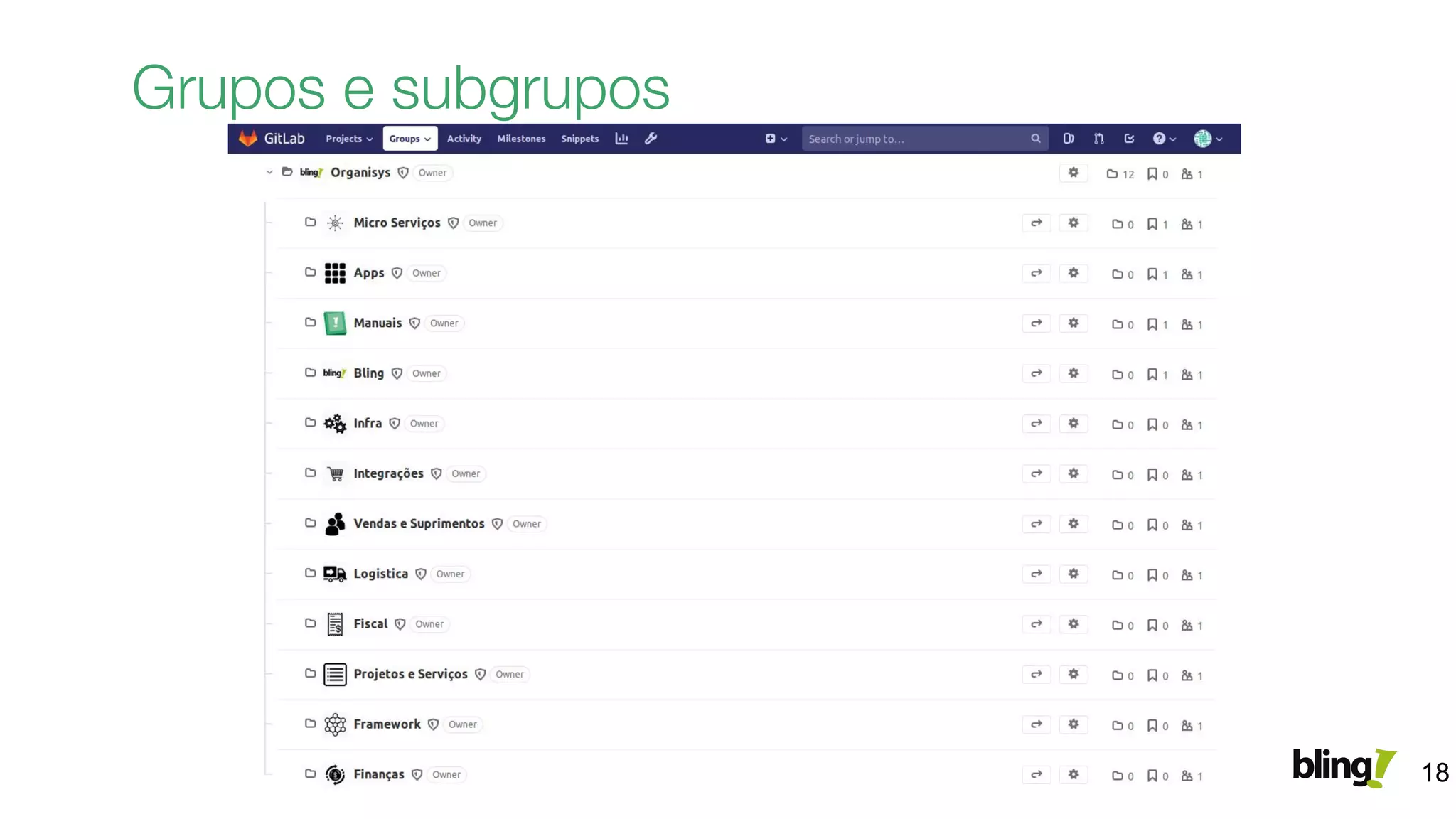Screen dimensions: 1456x819
Task: Open settings gear for Organisys
Action: click(x=1074, y=173)
